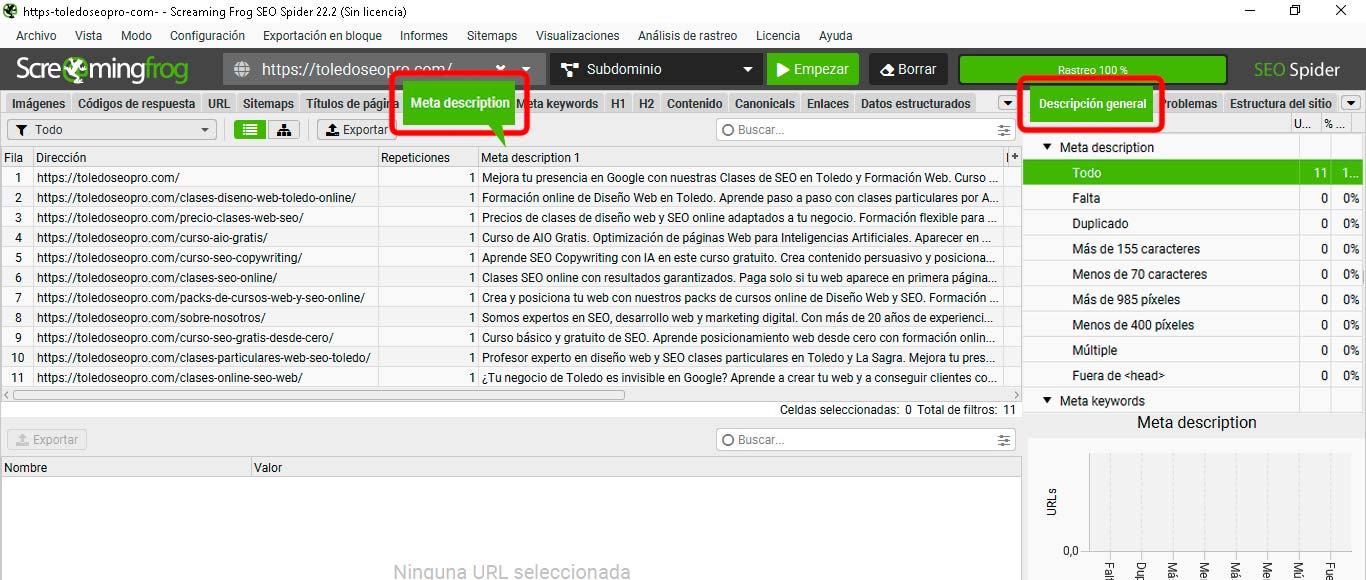The width and height of the screenshot is (1366, 580).
Task: Open the Configuración menu
Action: [x=207, y=35]
